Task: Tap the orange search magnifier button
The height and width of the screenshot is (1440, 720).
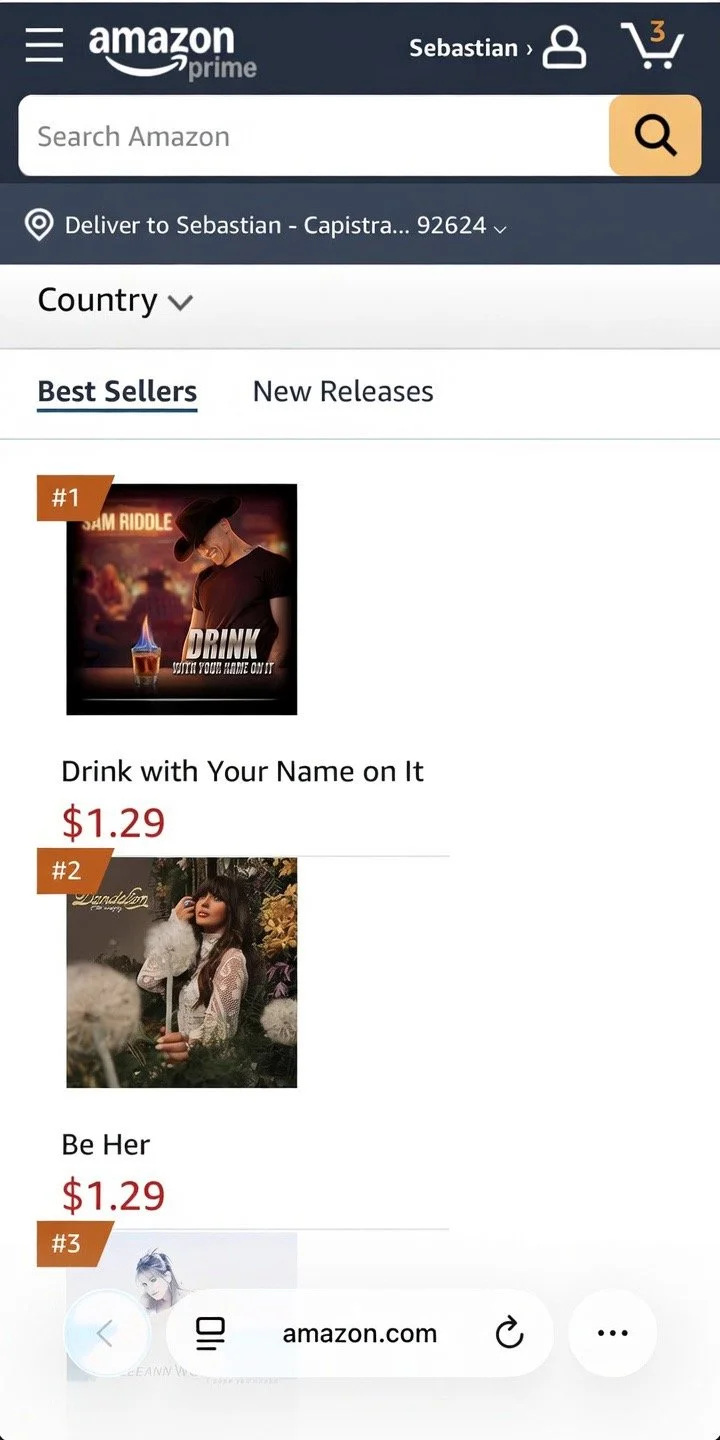Action: click(655, 135)
